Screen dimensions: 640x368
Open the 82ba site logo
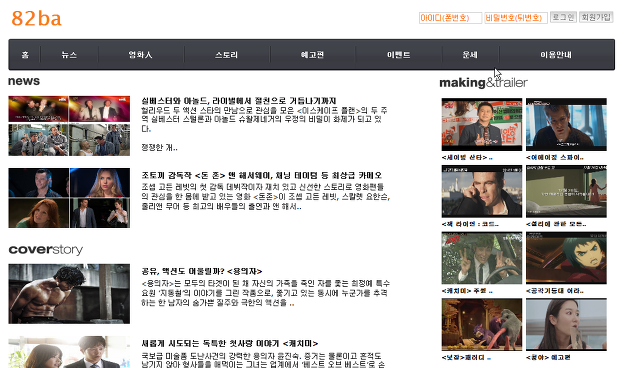(36, 18)
